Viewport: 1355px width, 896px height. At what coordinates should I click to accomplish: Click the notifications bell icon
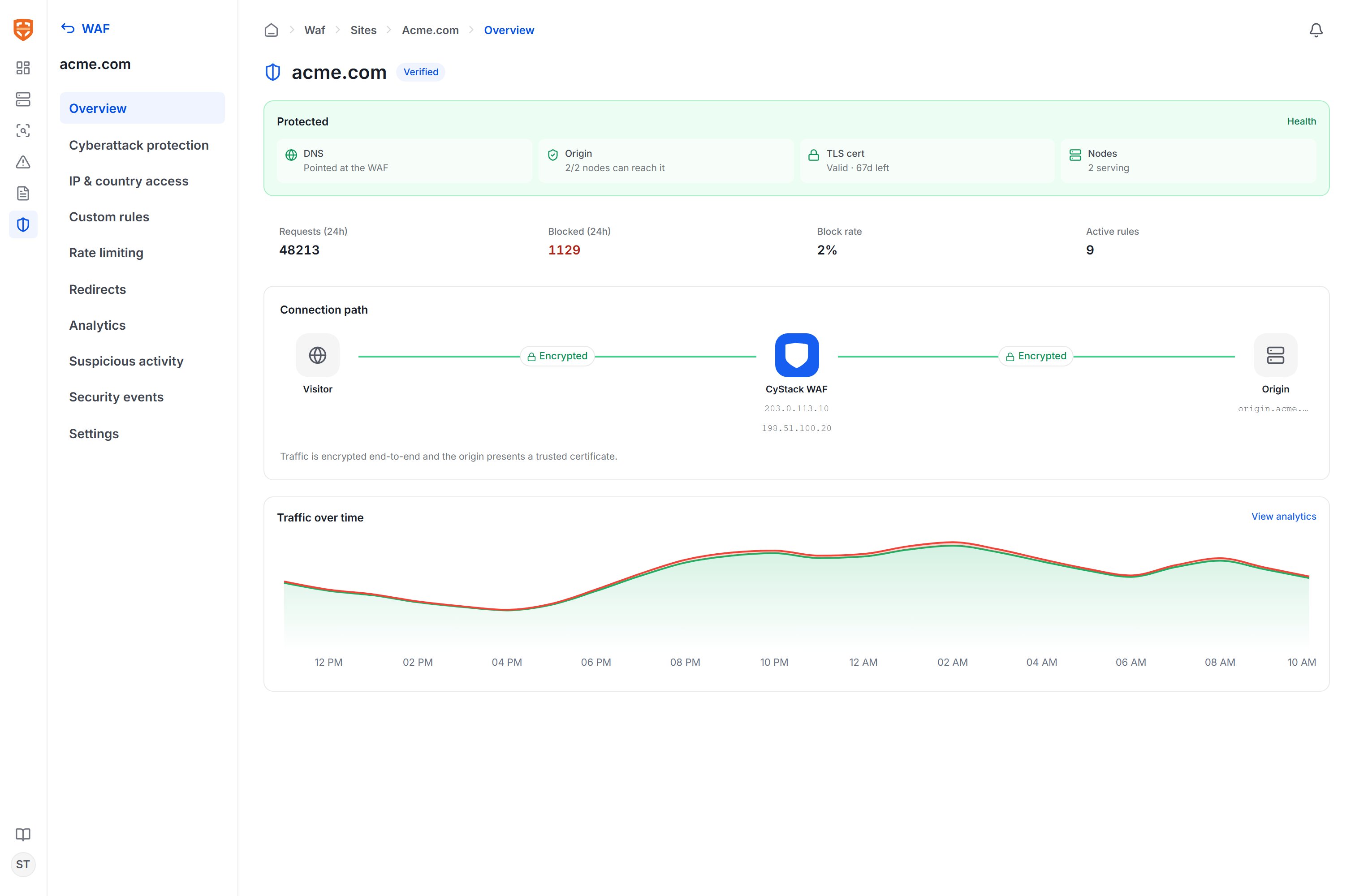pyautogui.click(x=1316, y=30)
